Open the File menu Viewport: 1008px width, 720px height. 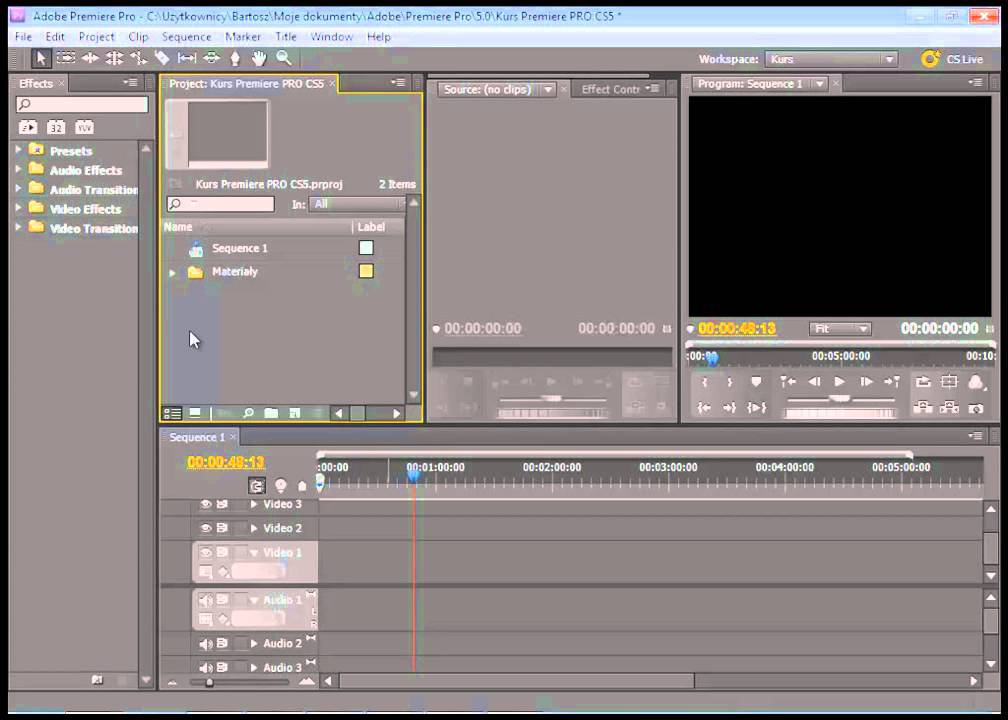pos(23,37)
